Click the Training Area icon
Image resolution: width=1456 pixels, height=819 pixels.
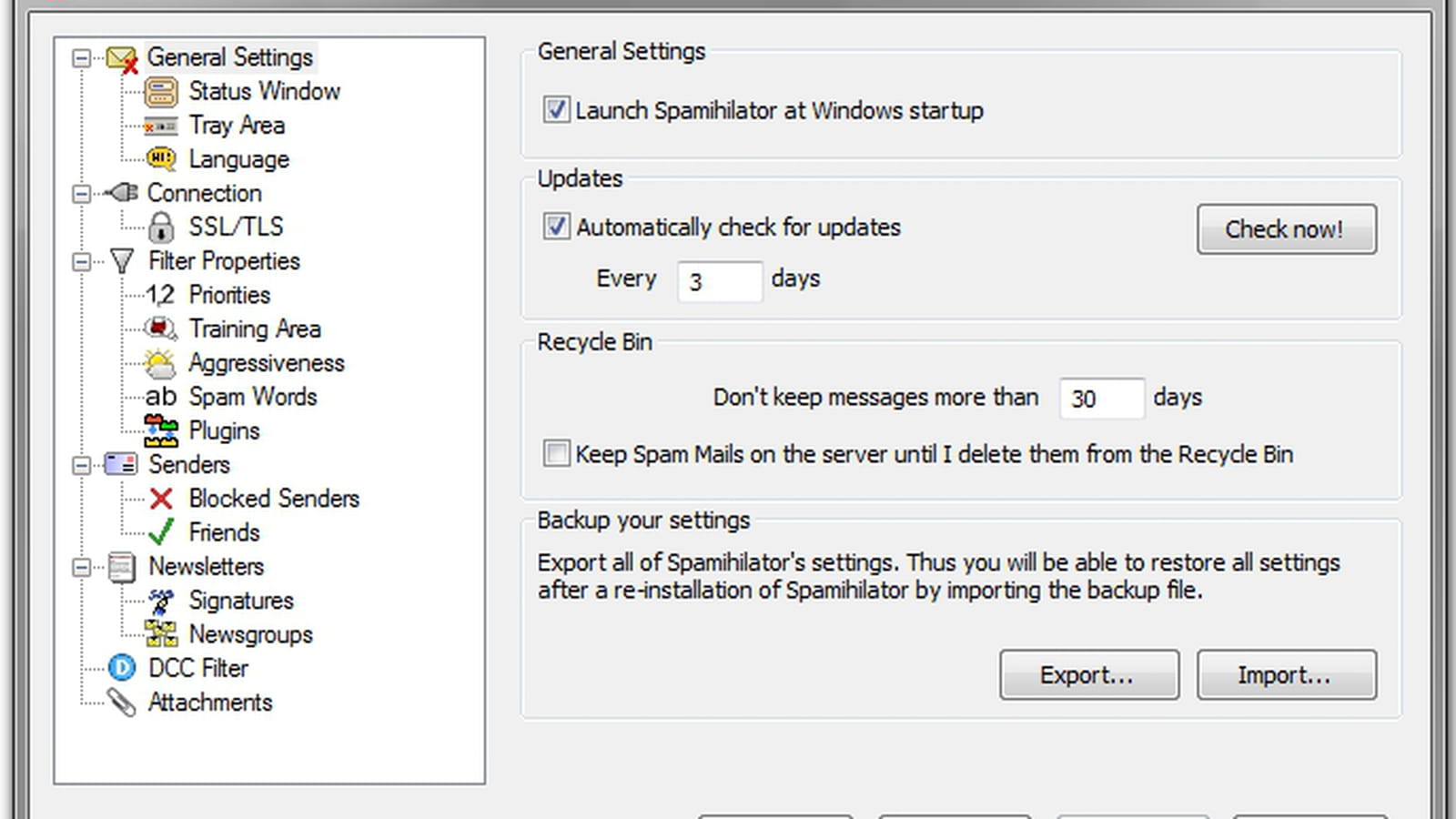coord(161,329)
